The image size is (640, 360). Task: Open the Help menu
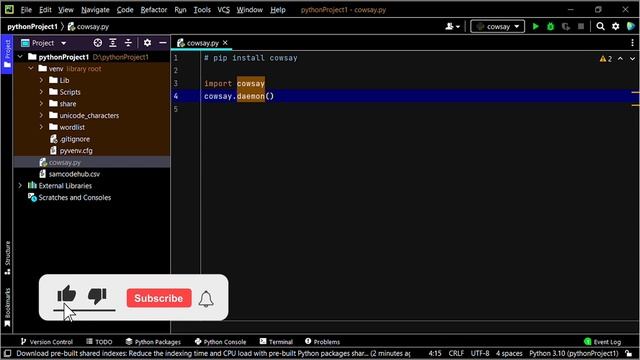[278, 10]
